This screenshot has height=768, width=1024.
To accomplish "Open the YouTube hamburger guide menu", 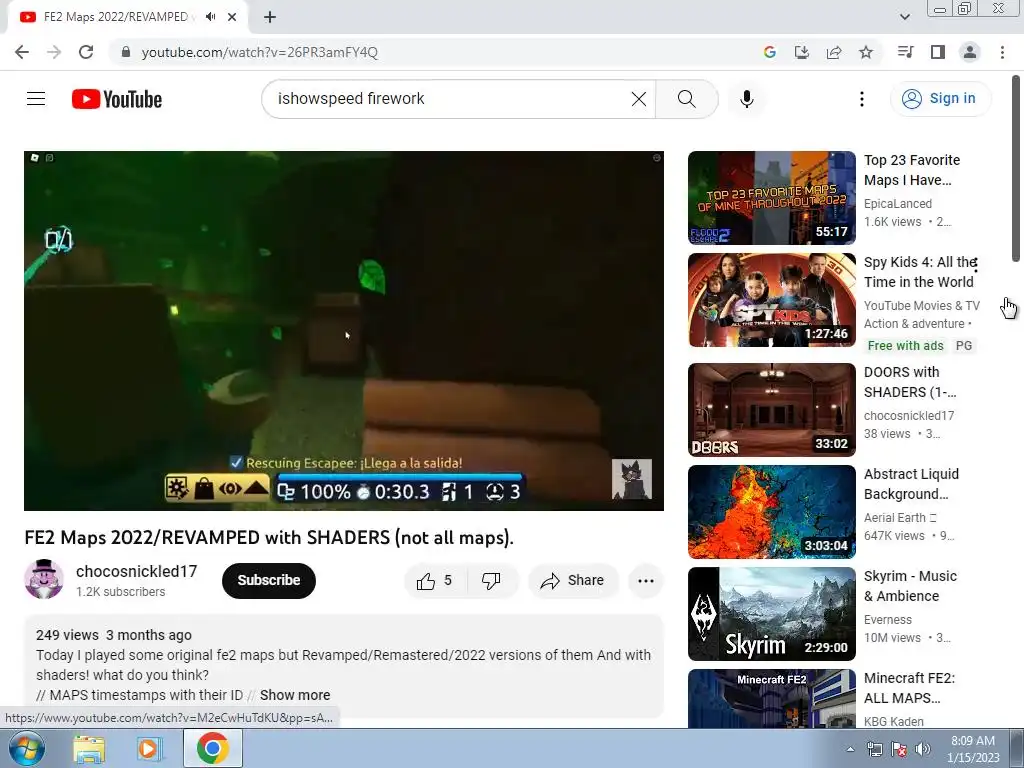I will (x=36, y=99).
